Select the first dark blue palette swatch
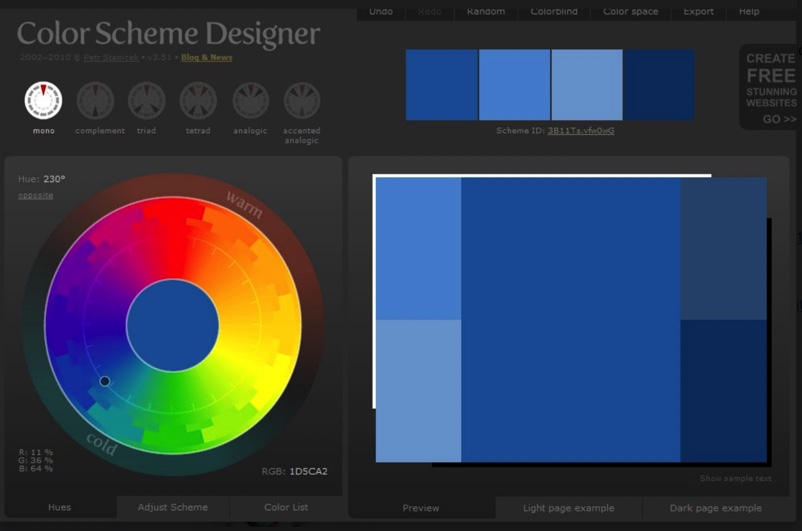 (x=442, y=85)
